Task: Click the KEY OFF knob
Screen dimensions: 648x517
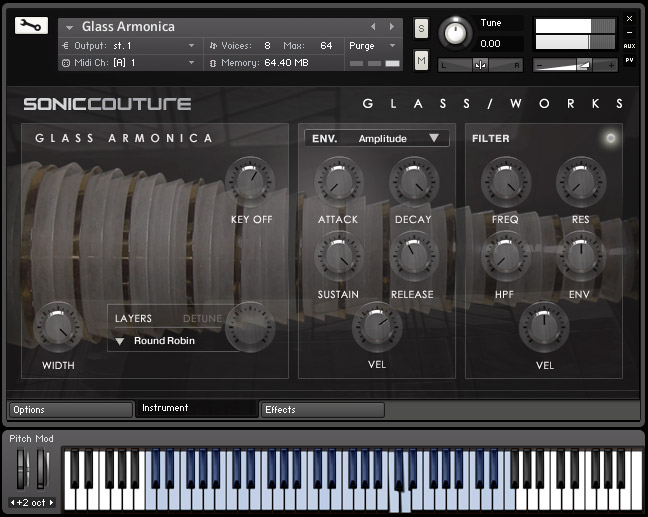Action: [250, 182]
